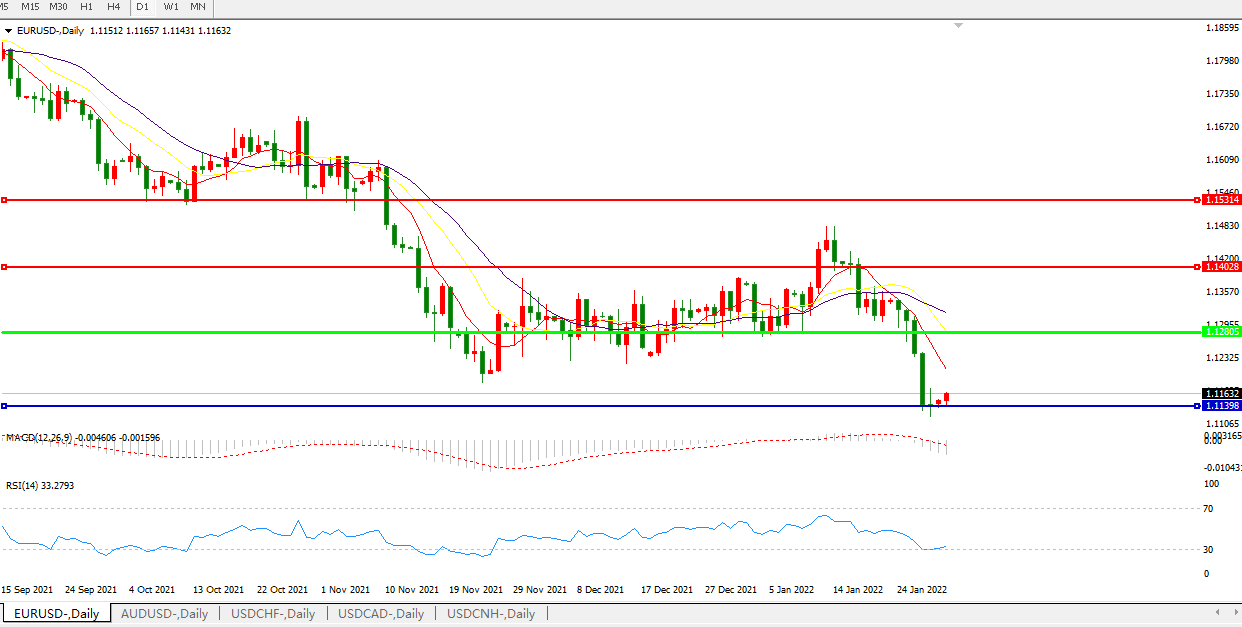This screenshot has height=627, width=1242.
Task: Click the blue 1.11398 price label
Action: 1221,405
